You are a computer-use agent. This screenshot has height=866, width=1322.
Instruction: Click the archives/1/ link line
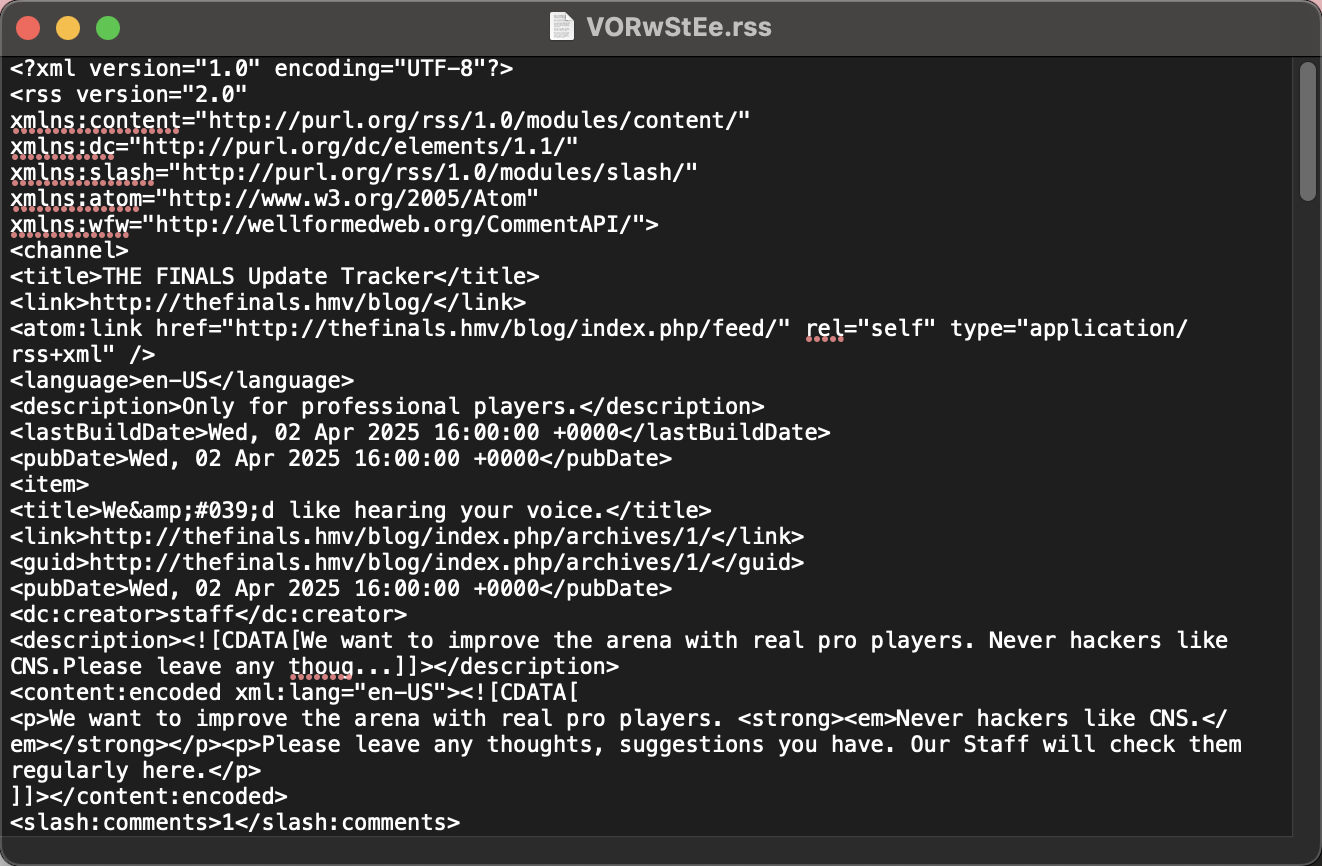407,537
